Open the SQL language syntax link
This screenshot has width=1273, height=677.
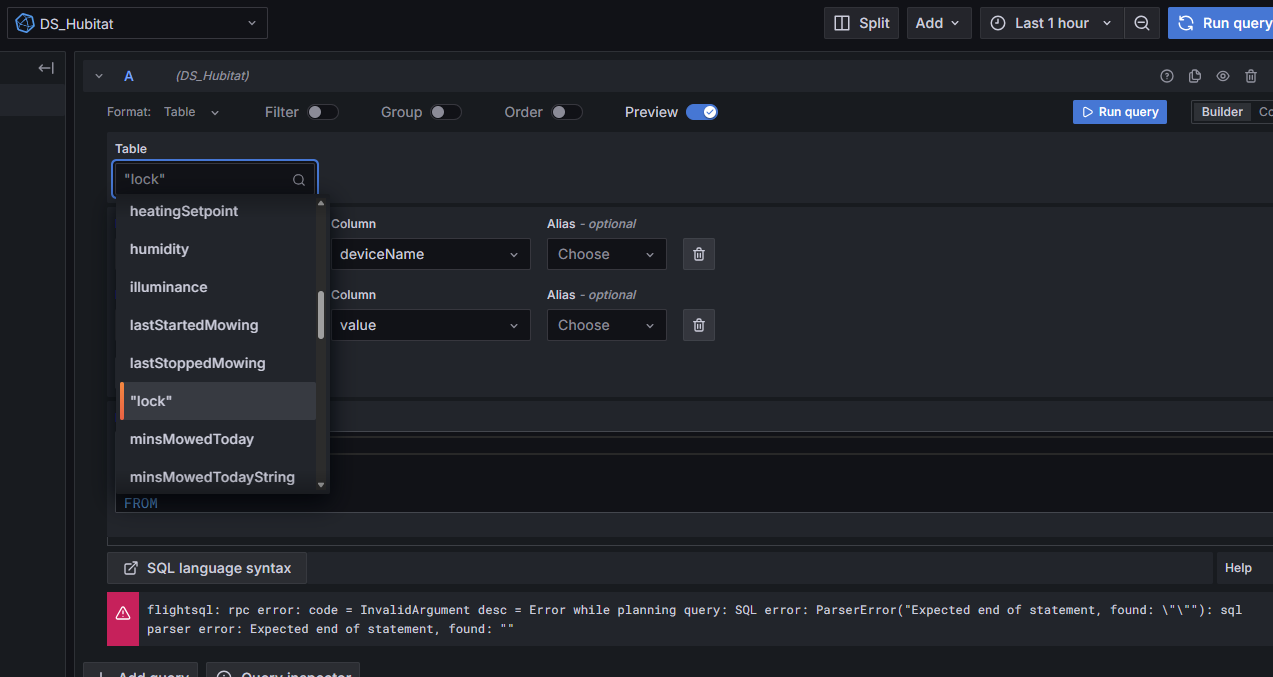pos(207,568)
